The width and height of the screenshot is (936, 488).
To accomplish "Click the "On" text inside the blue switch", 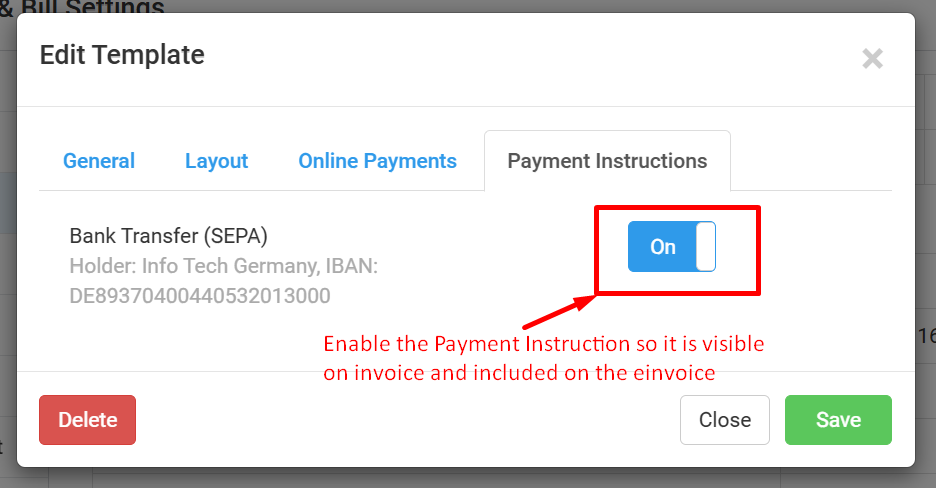I will (x=662, y=247).
